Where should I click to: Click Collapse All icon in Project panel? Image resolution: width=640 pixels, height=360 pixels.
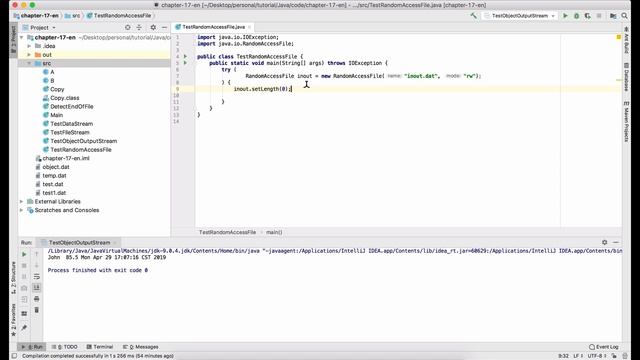[x=139, y=27]
